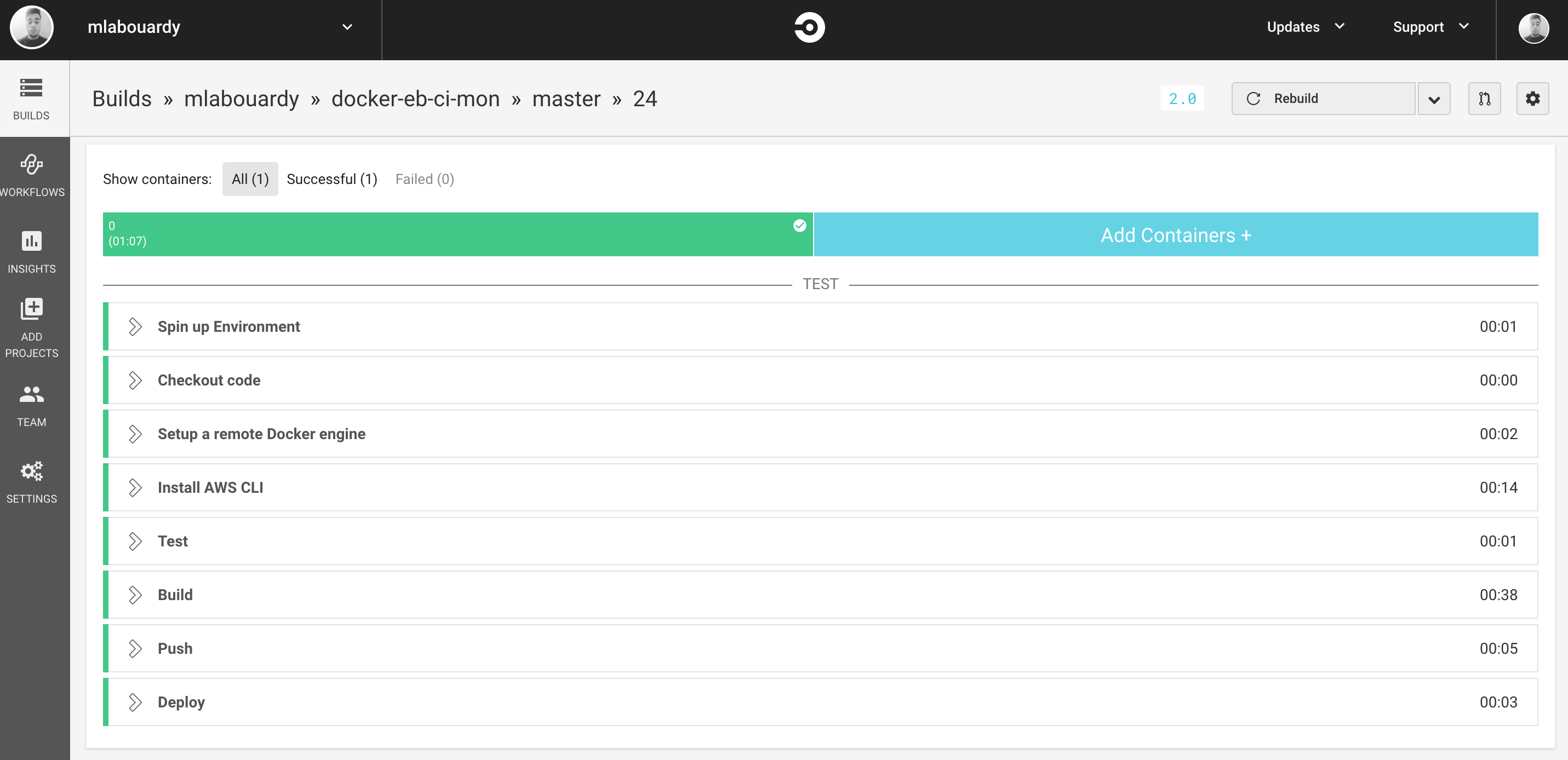This screenshot has width=1568, height=760.
Task: Click the 2.0 version badge
Action: click(x=1182, y=99)
